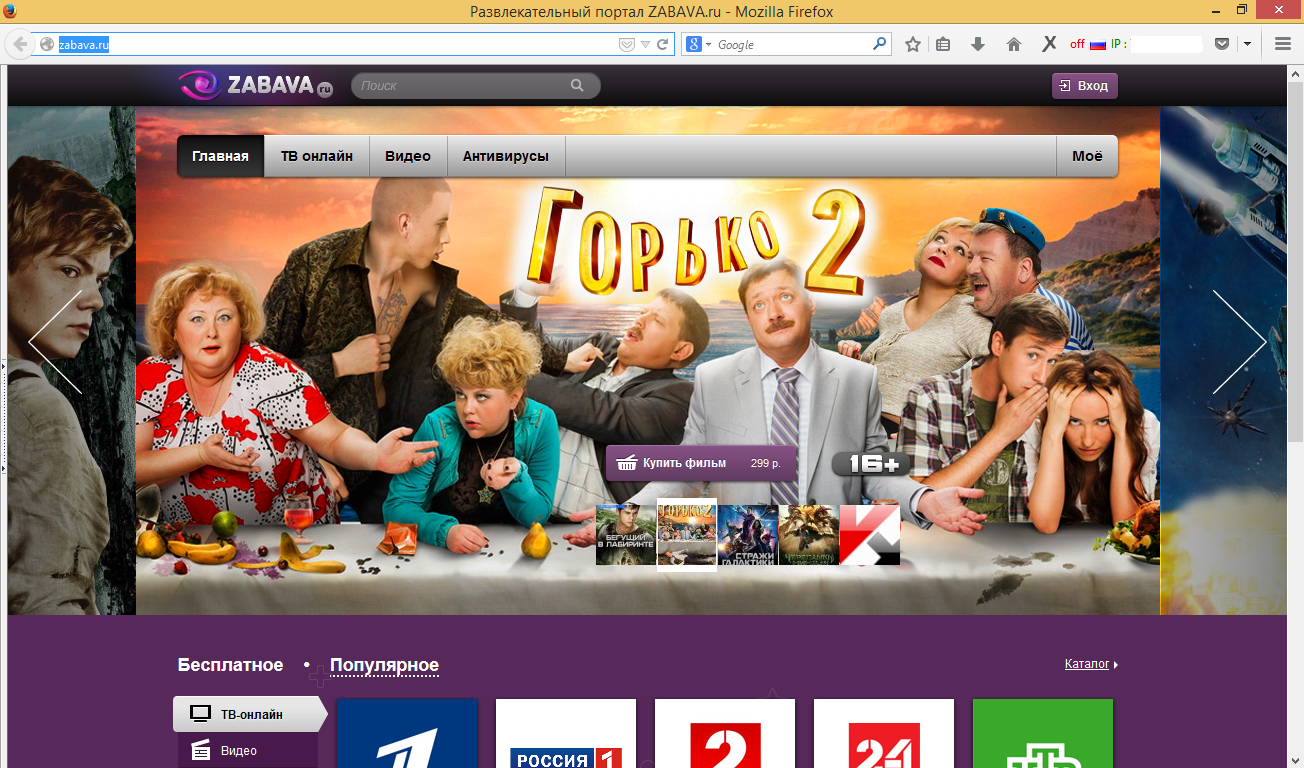Screen dimensions: 1304x768
Task: Open the Россия 24 channel tile
Action: pyautogui.click(x=884, y=733)
